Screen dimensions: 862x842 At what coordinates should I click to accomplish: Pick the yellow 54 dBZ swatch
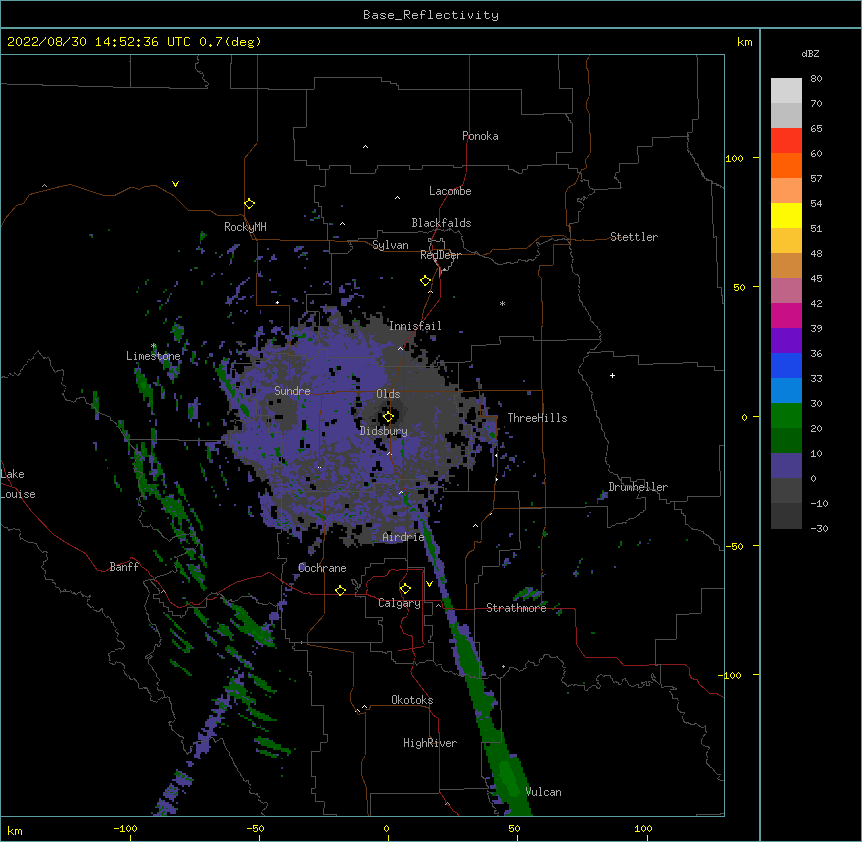[786, 215]
